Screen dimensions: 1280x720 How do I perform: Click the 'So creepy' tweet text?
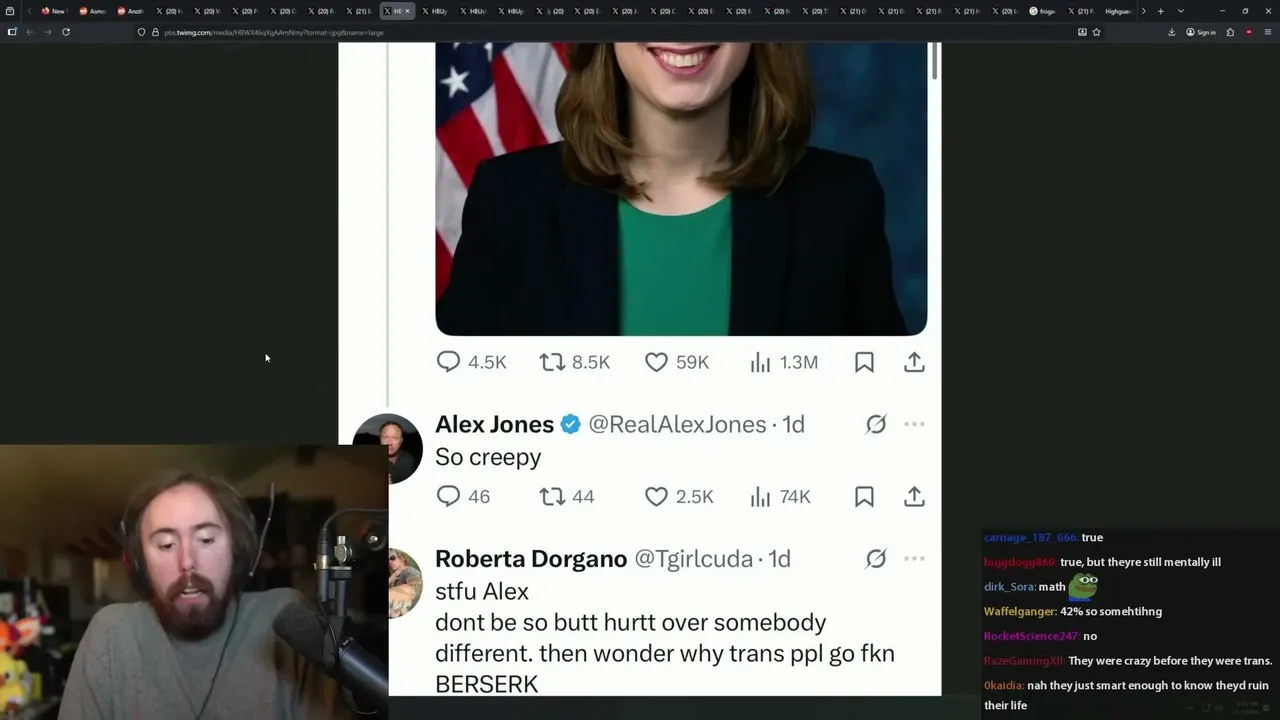click(x=488, y=457)
